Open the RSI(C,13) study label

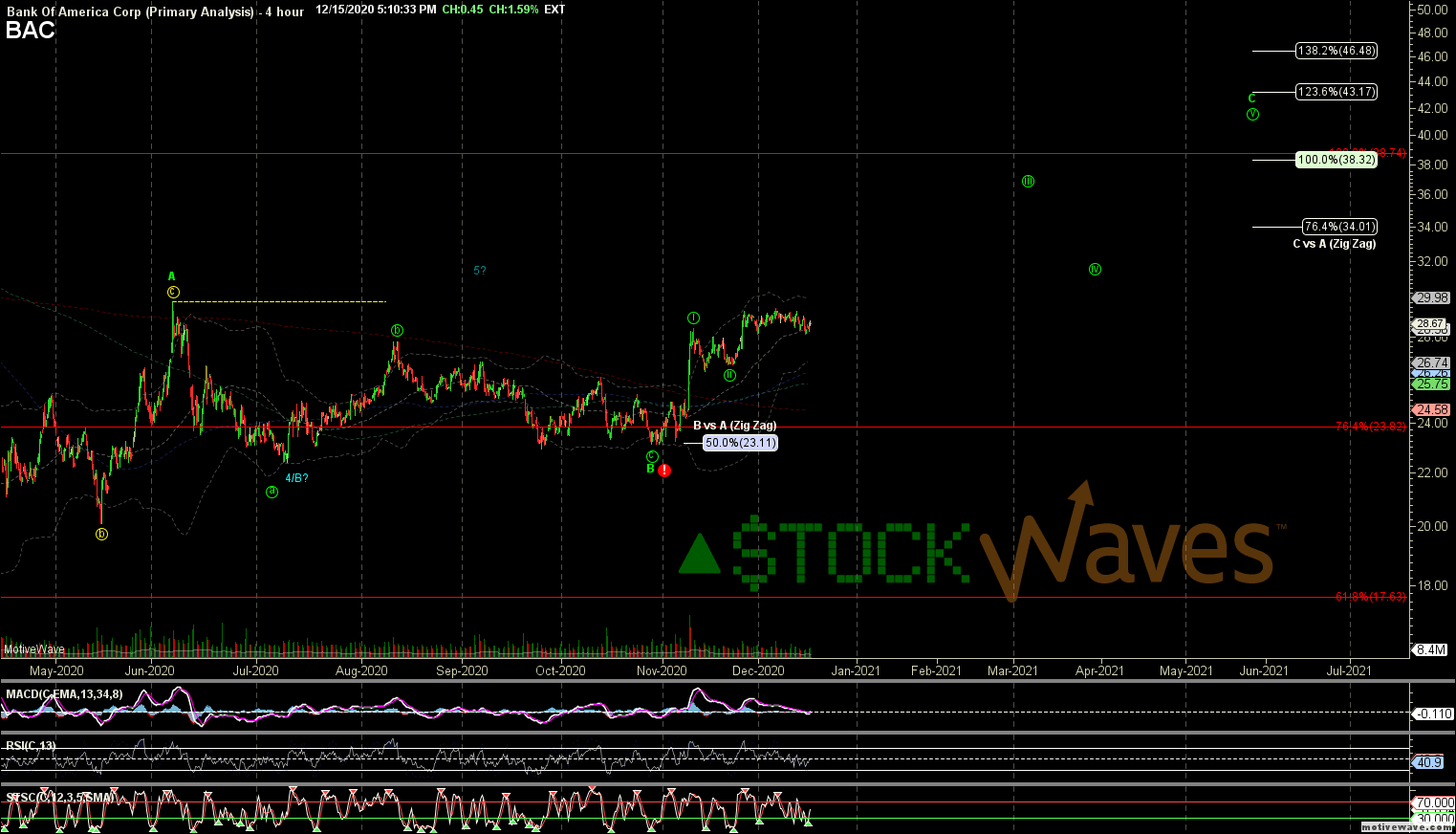[x=31, y=745]
